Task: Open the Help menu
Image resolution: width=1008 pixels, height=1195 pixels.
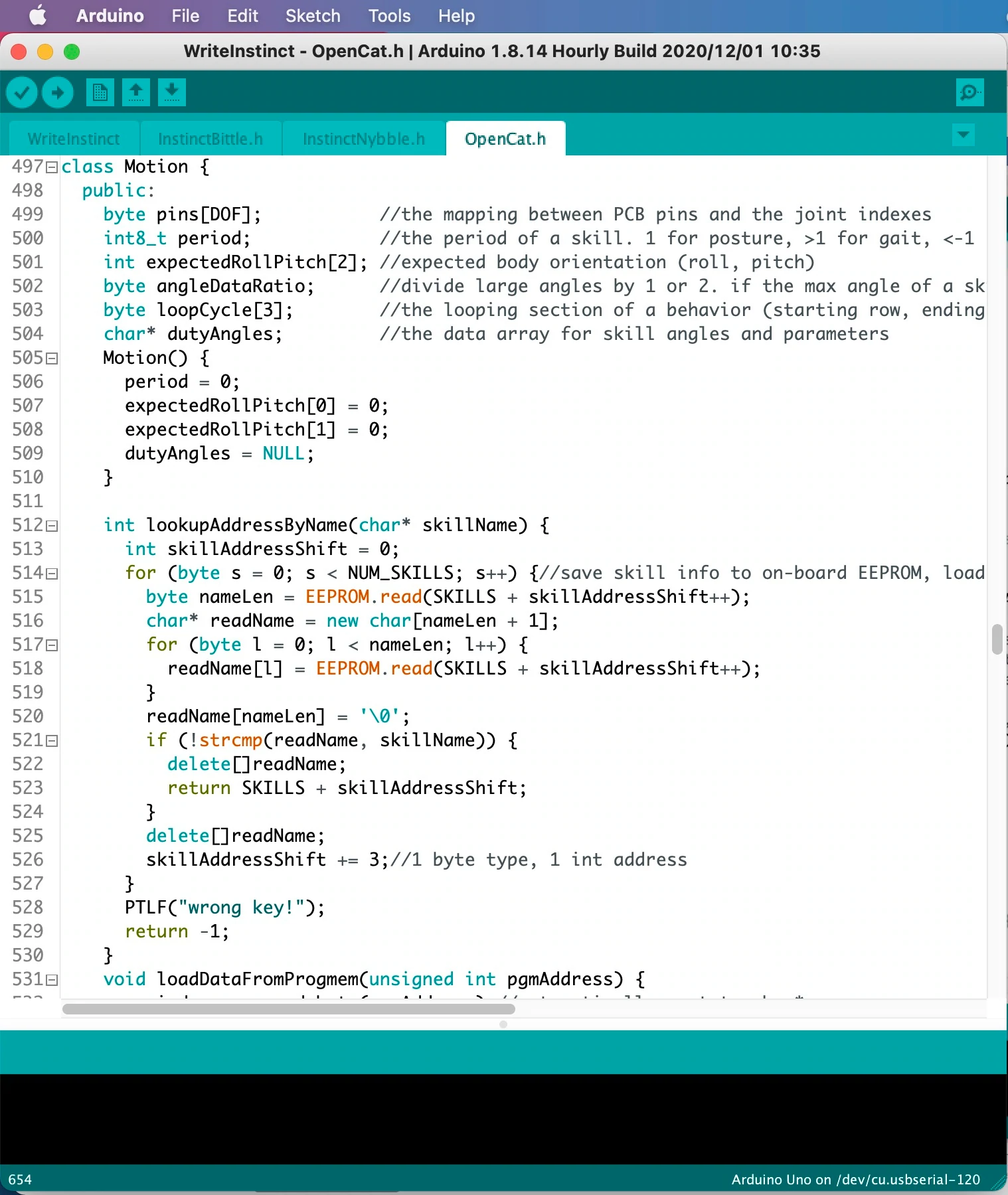Action: [456, 16]
